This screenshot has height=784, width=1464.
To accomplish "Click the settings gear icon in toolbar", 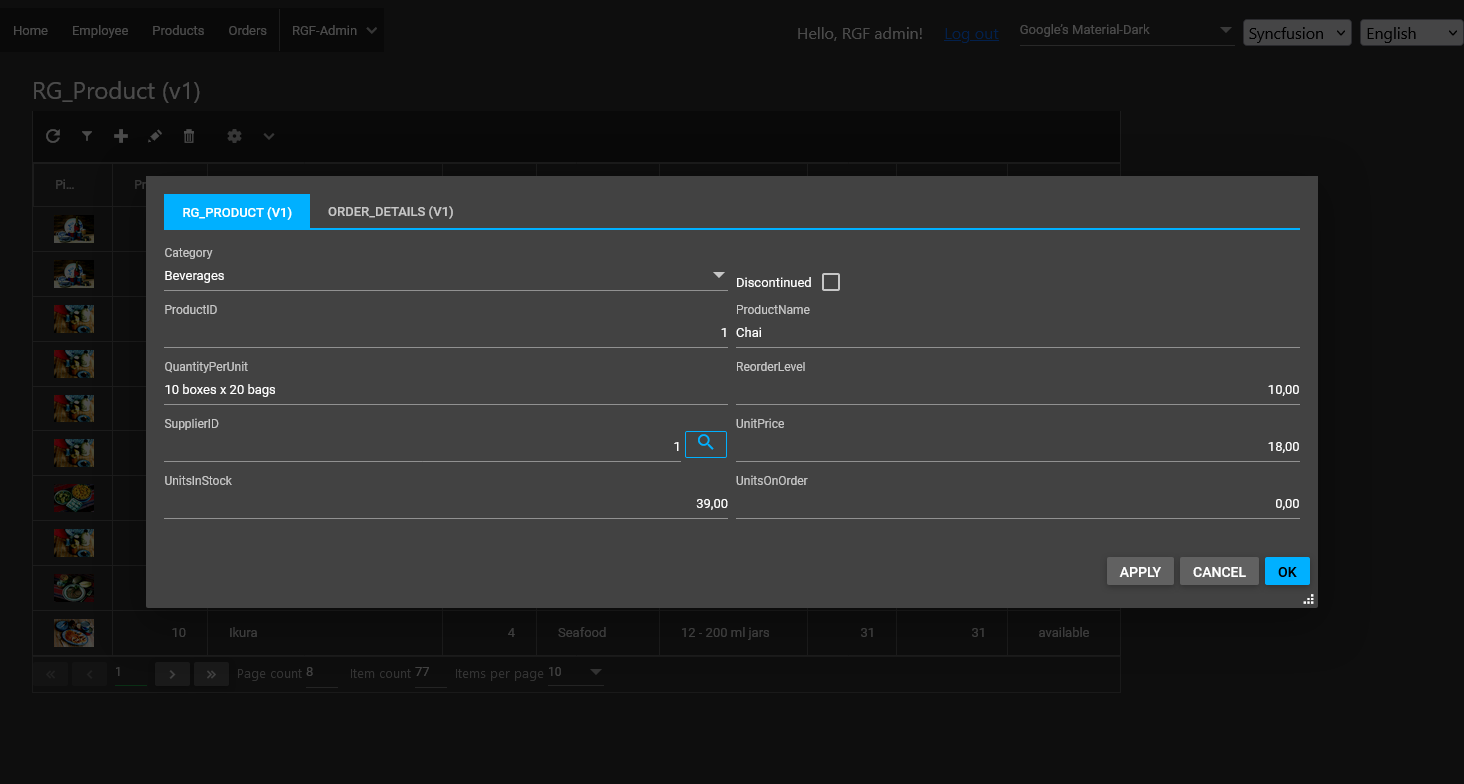I will pos(234,136).
